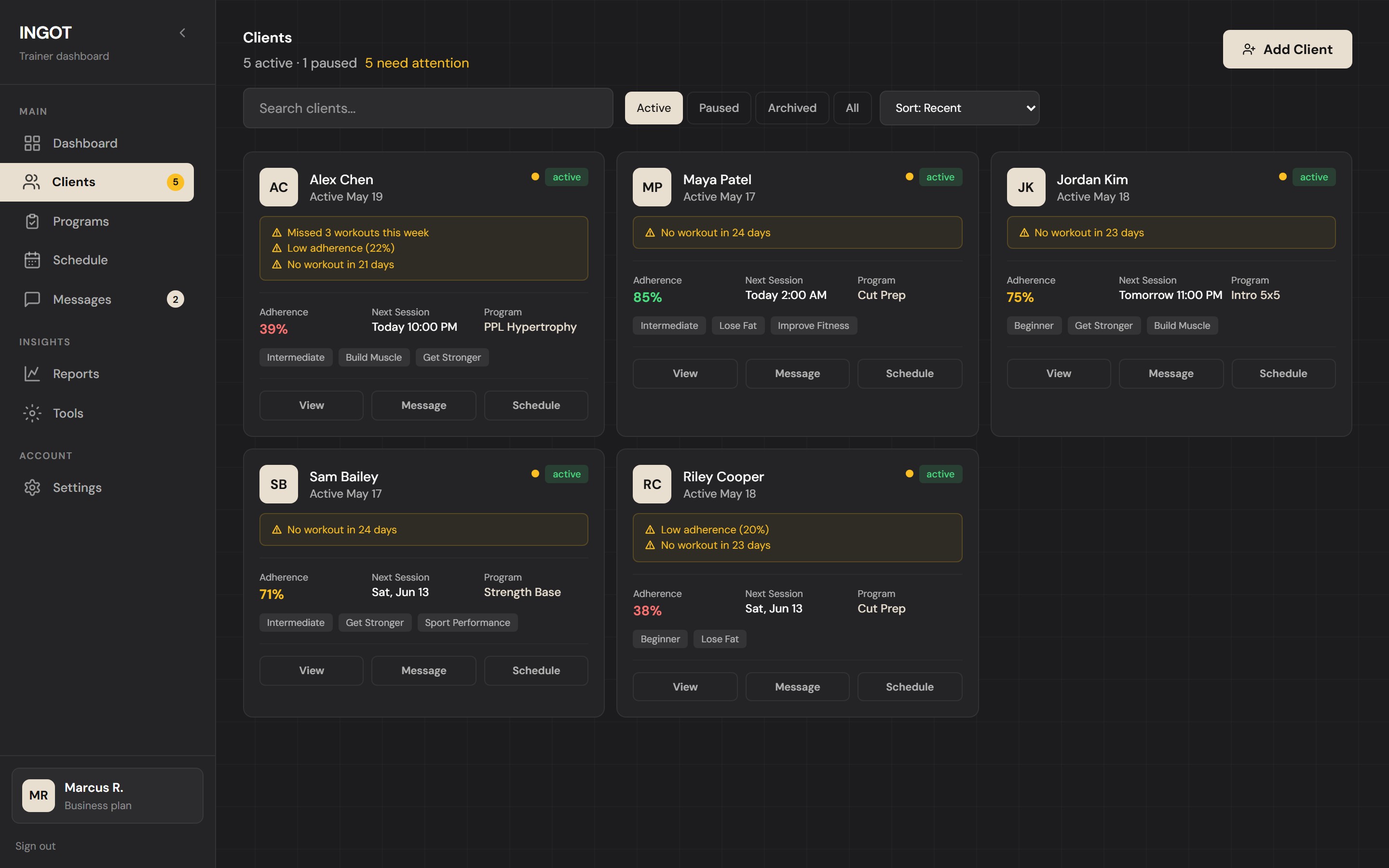Click Alex Chen's yellow attention dot
Viewport: 1389px width, 868px height.
pyautogui.click(x=535, y=177)
